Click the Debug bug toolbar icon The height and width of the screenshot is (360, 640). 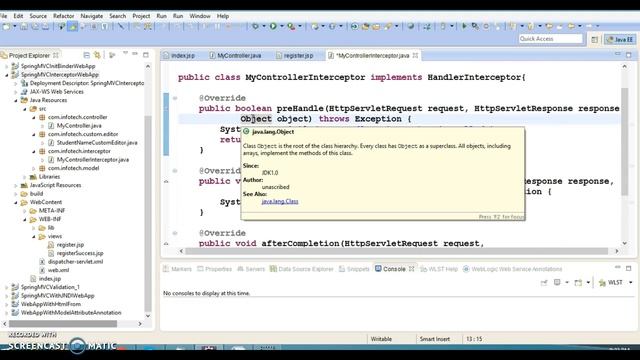256,27
